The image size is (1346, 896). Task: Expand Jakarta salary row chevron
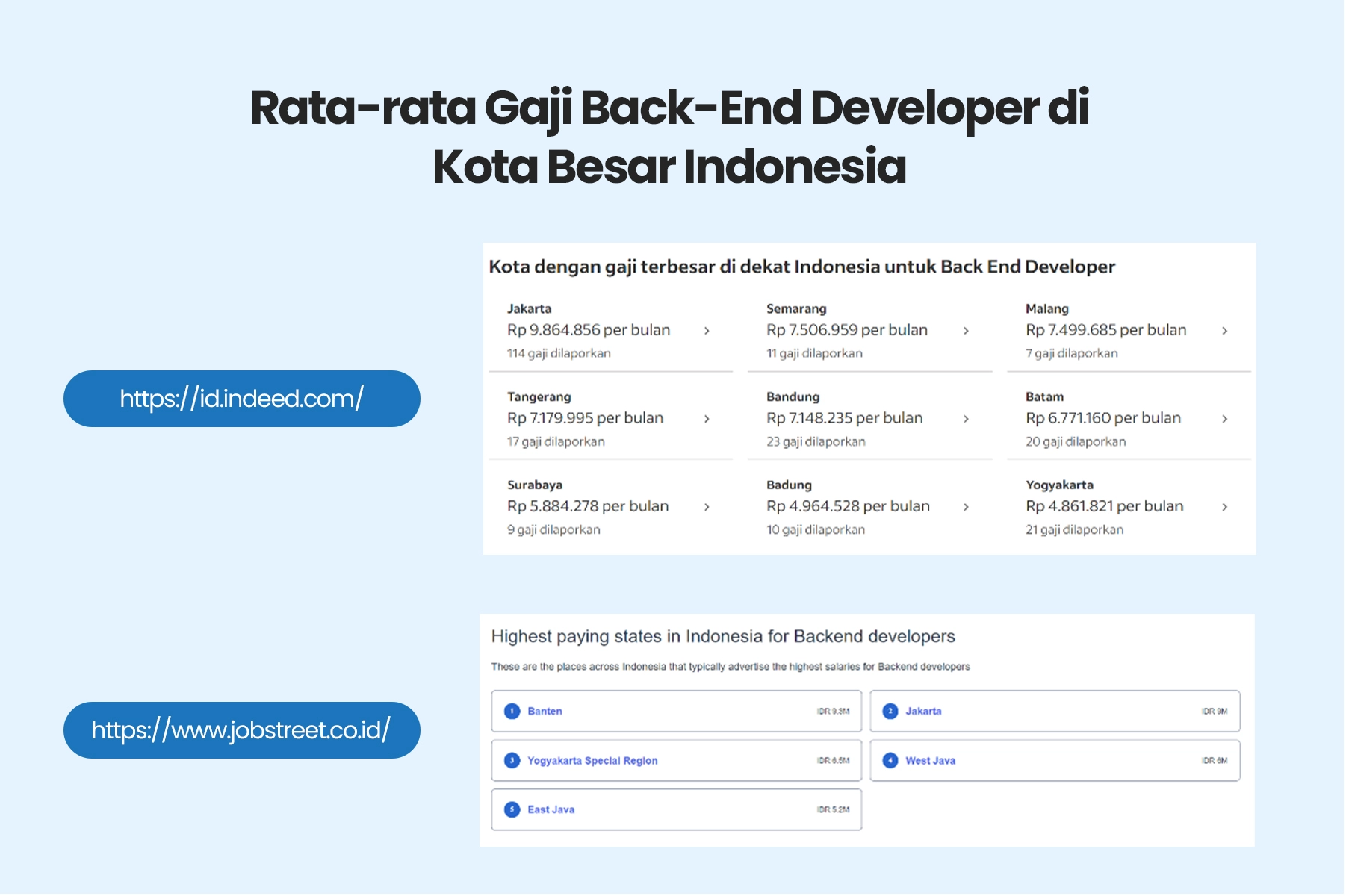707,331
